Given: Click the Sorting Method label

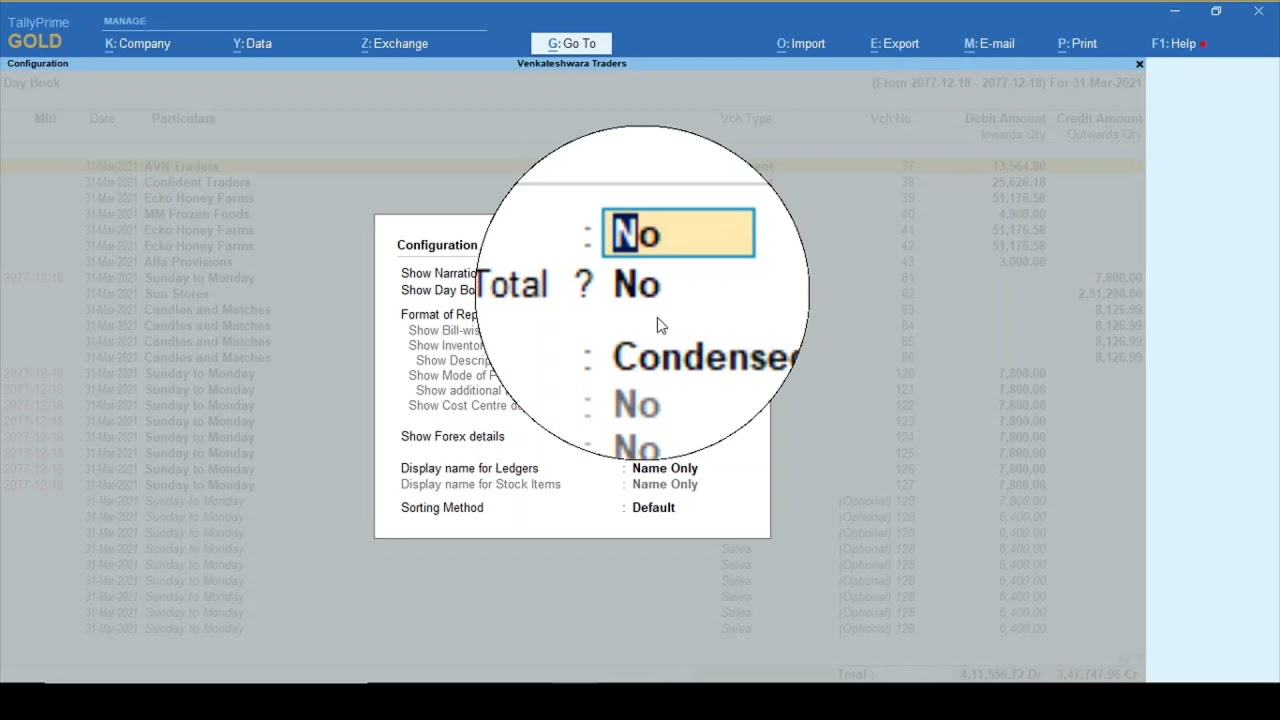Looking at the screenshot, I should pyautogui.click(x=442, y=508).
